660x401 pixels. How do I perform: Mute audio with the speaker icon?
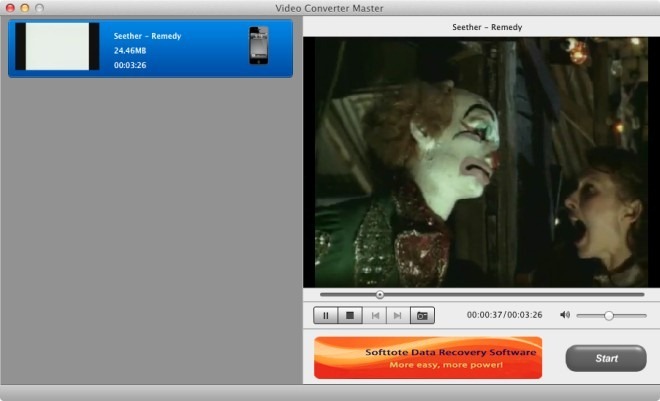click(565, 315)
